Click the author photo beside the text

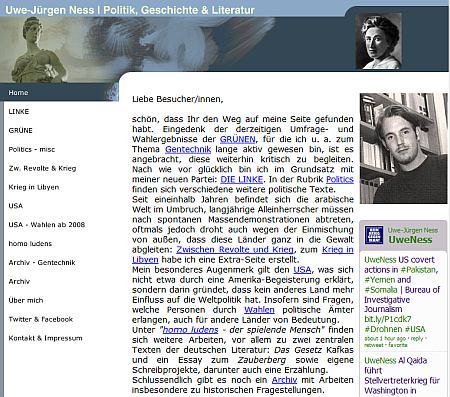(x=404, y=148)
